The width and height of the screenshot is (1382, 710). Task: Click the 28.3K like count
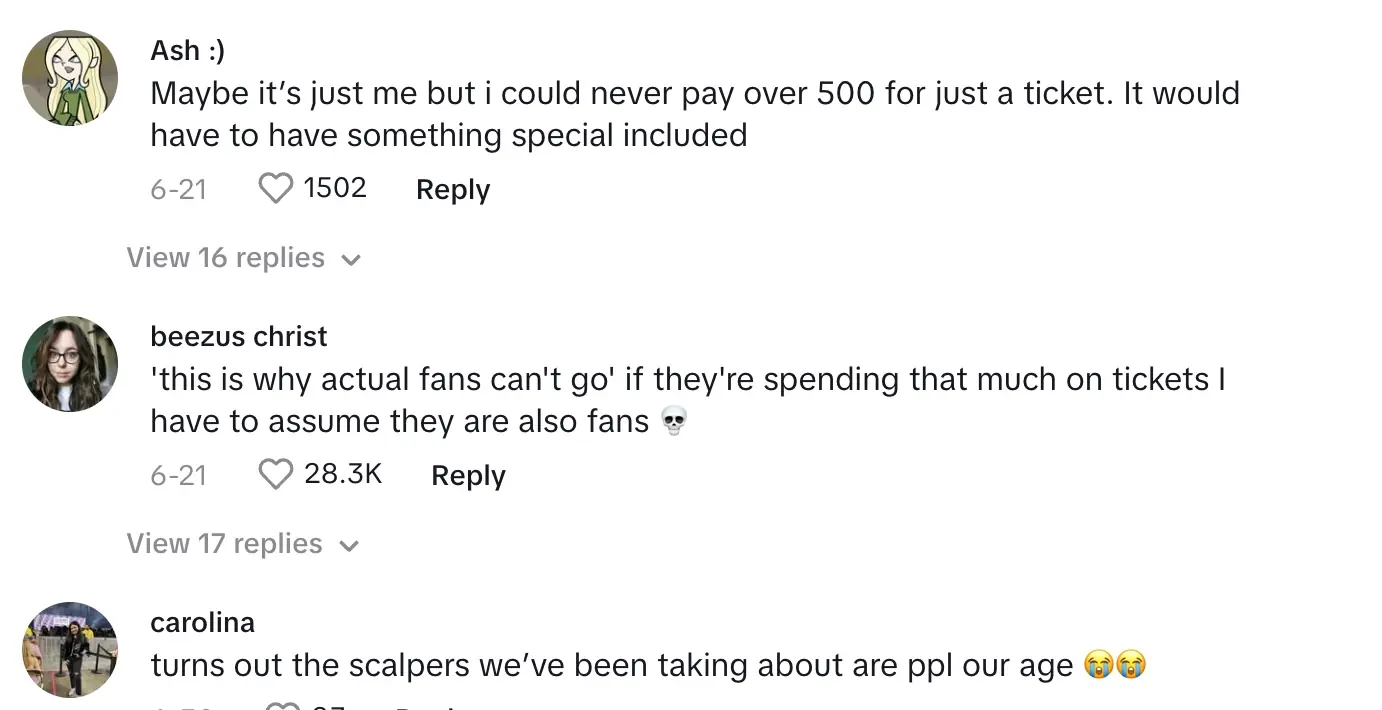click(343, 474)
